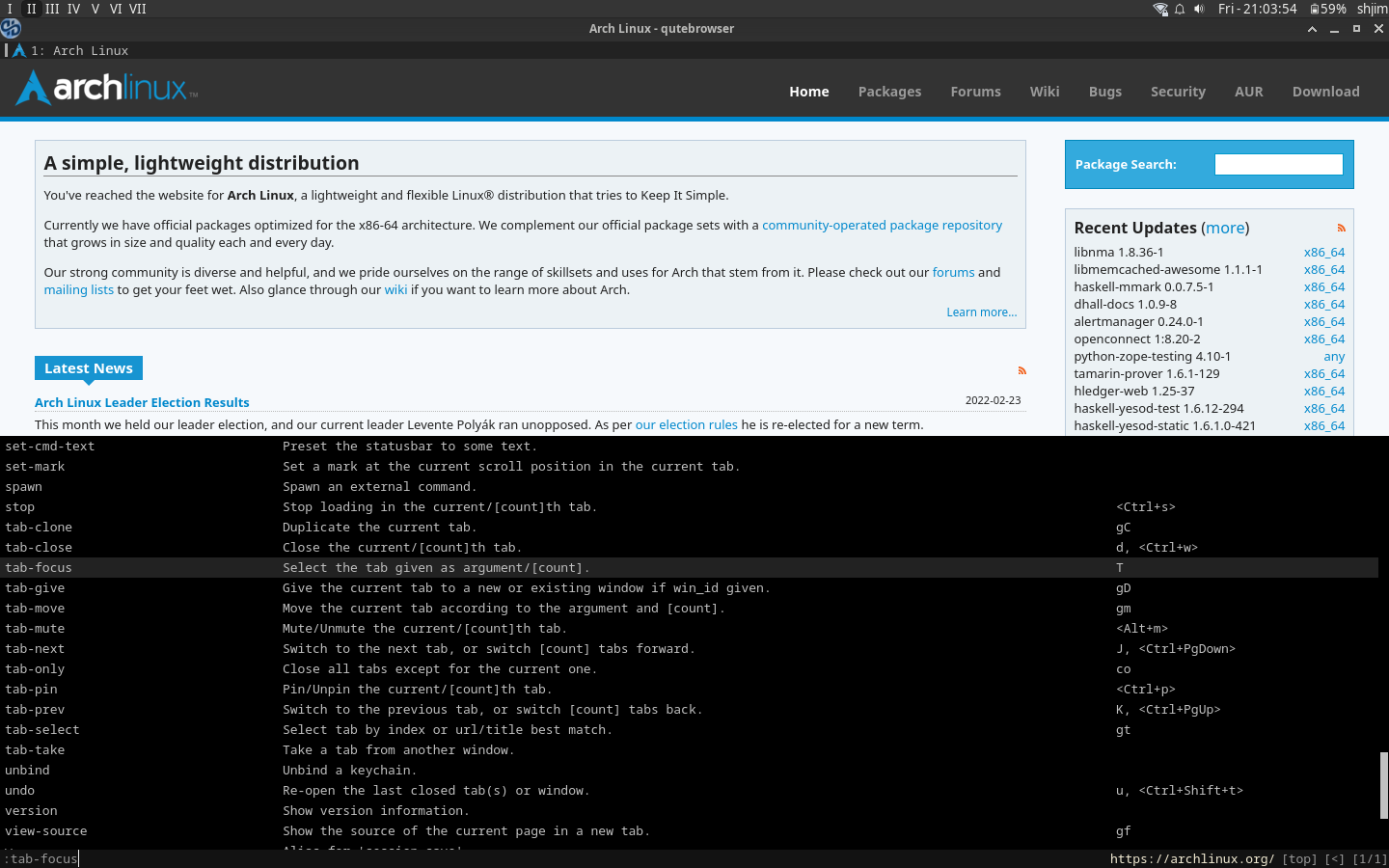1389x868 pixels.
Task: Choose the 'stop' command entry
Action: point(689,506)
